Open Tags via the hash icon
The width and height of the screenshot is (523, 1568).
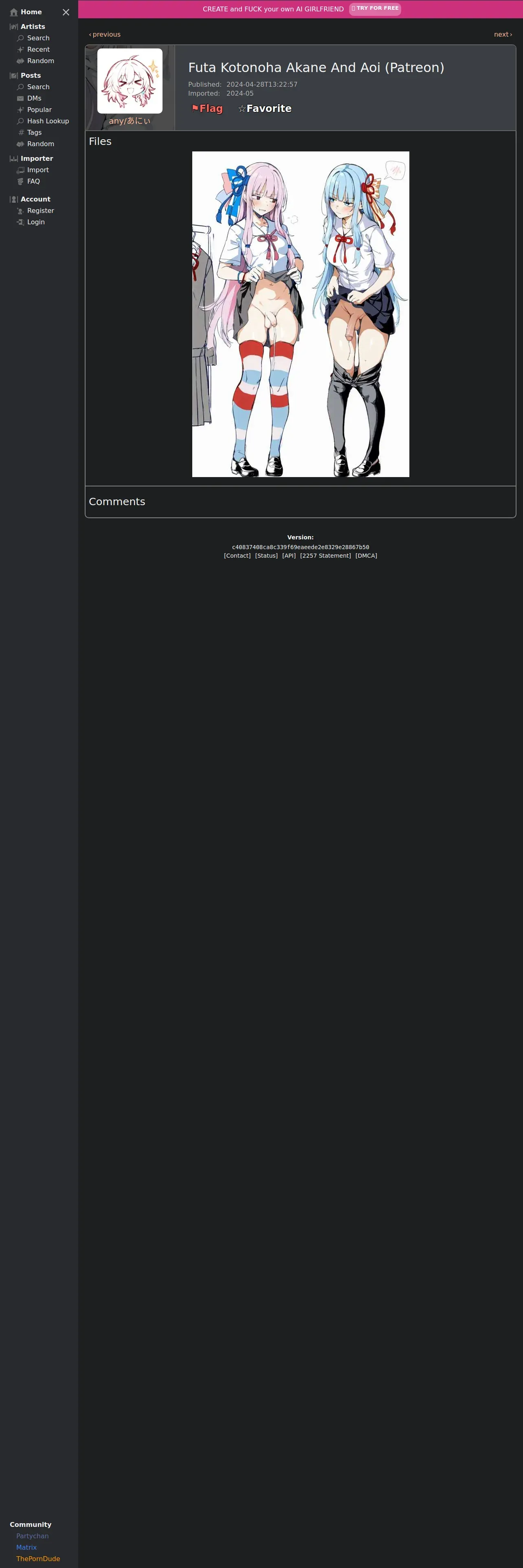[x=21, y=133]
